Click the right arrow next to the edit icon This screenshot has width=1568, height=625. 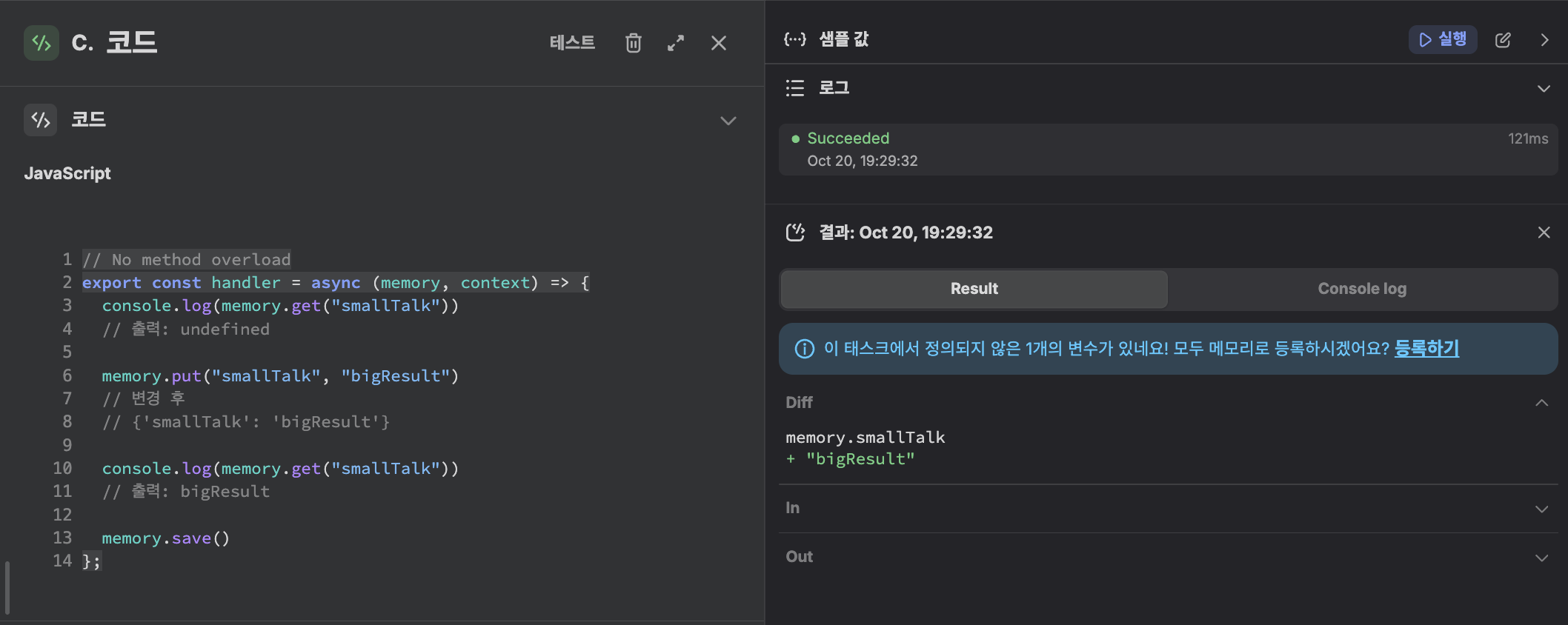[1544, 40]
